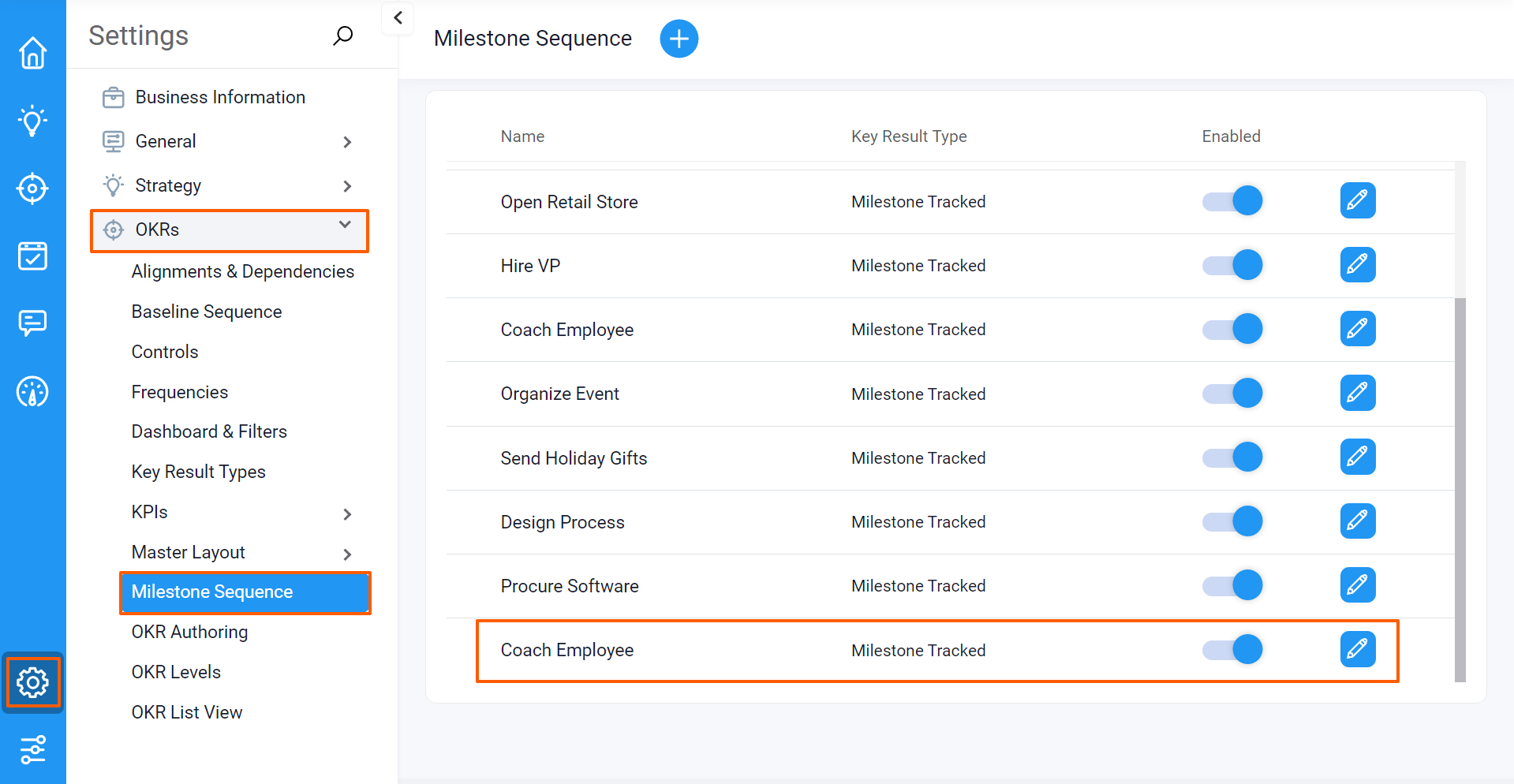This screenshot has height=784, width=1514.
Task: Open the tasks checklist icon in sidebar
Action: coord(32,256)
